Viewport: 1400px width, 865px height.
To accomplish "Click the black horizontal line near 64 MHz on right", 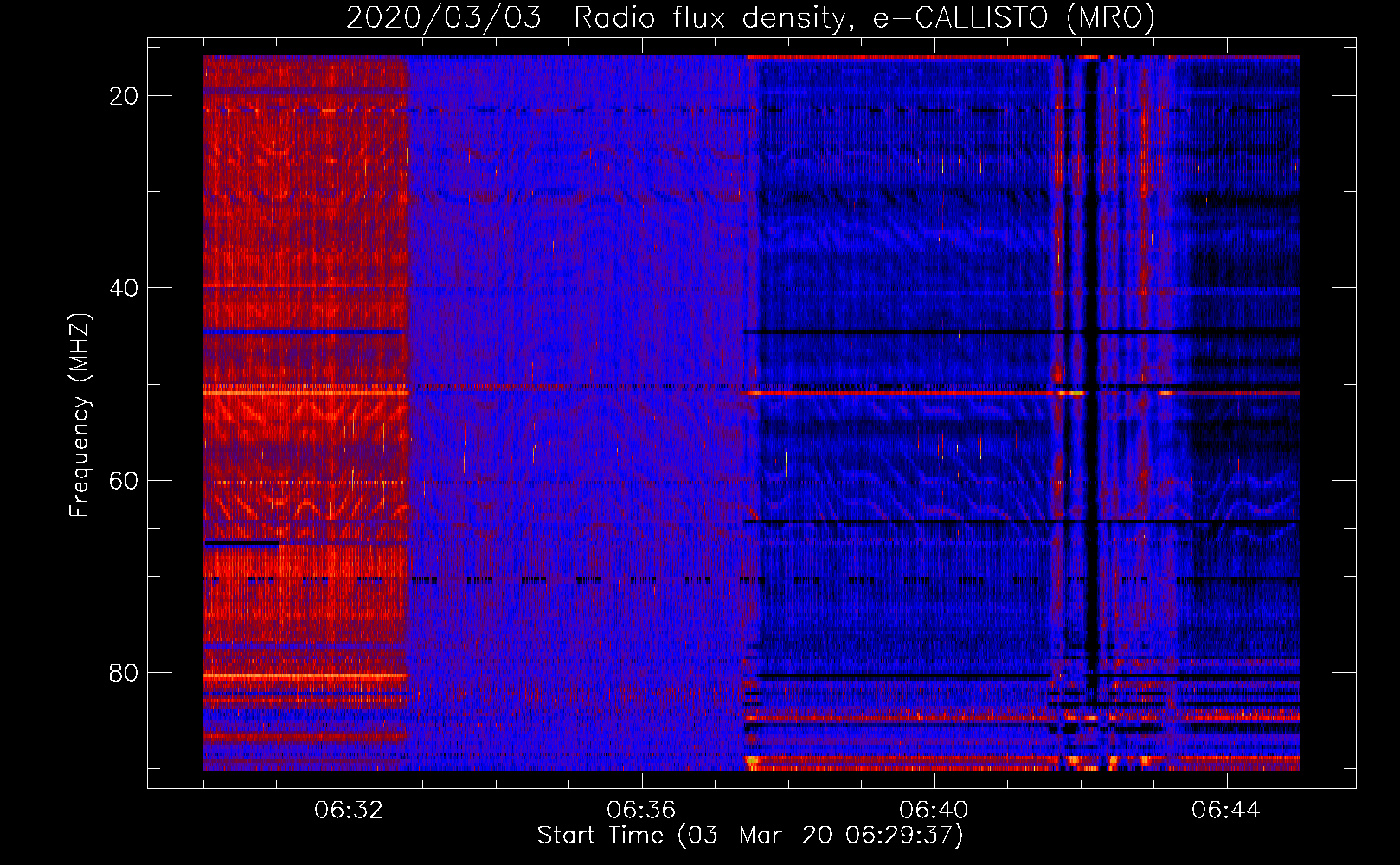I will 1021,522.
